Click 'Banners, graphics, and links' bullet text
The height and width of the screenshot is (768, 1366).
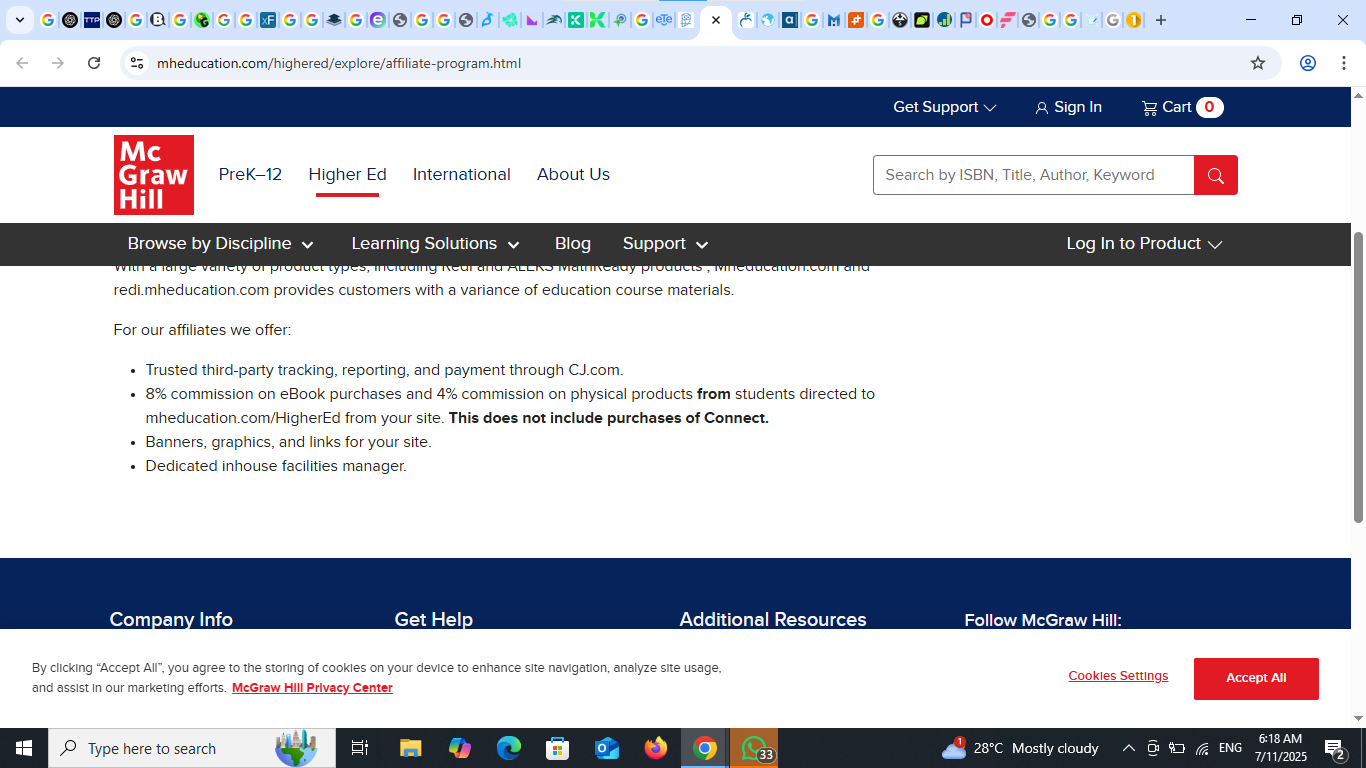(288, 442)
